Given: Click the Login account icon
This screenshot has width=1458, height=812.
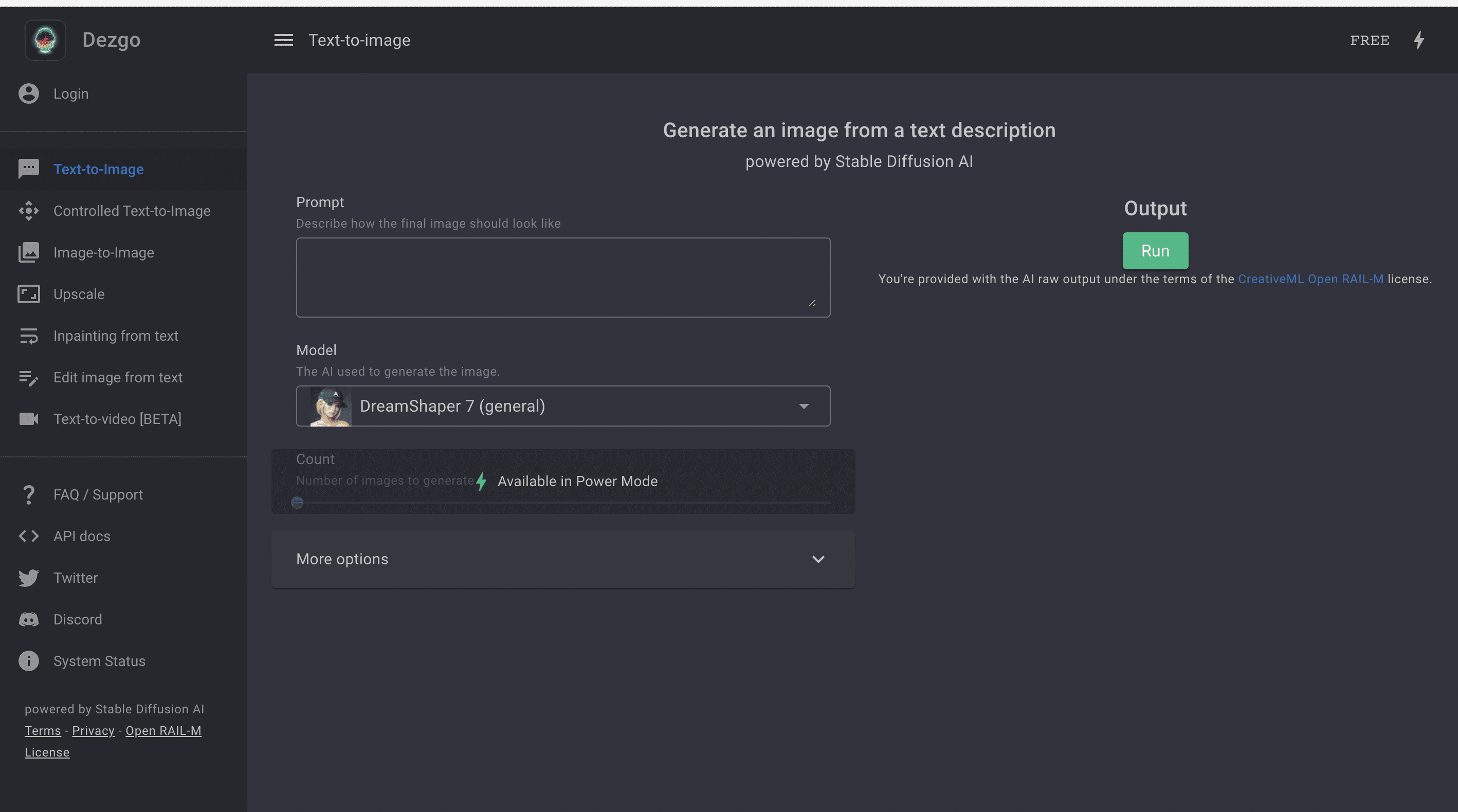Looking at the screenshot, I should [28, 94].
